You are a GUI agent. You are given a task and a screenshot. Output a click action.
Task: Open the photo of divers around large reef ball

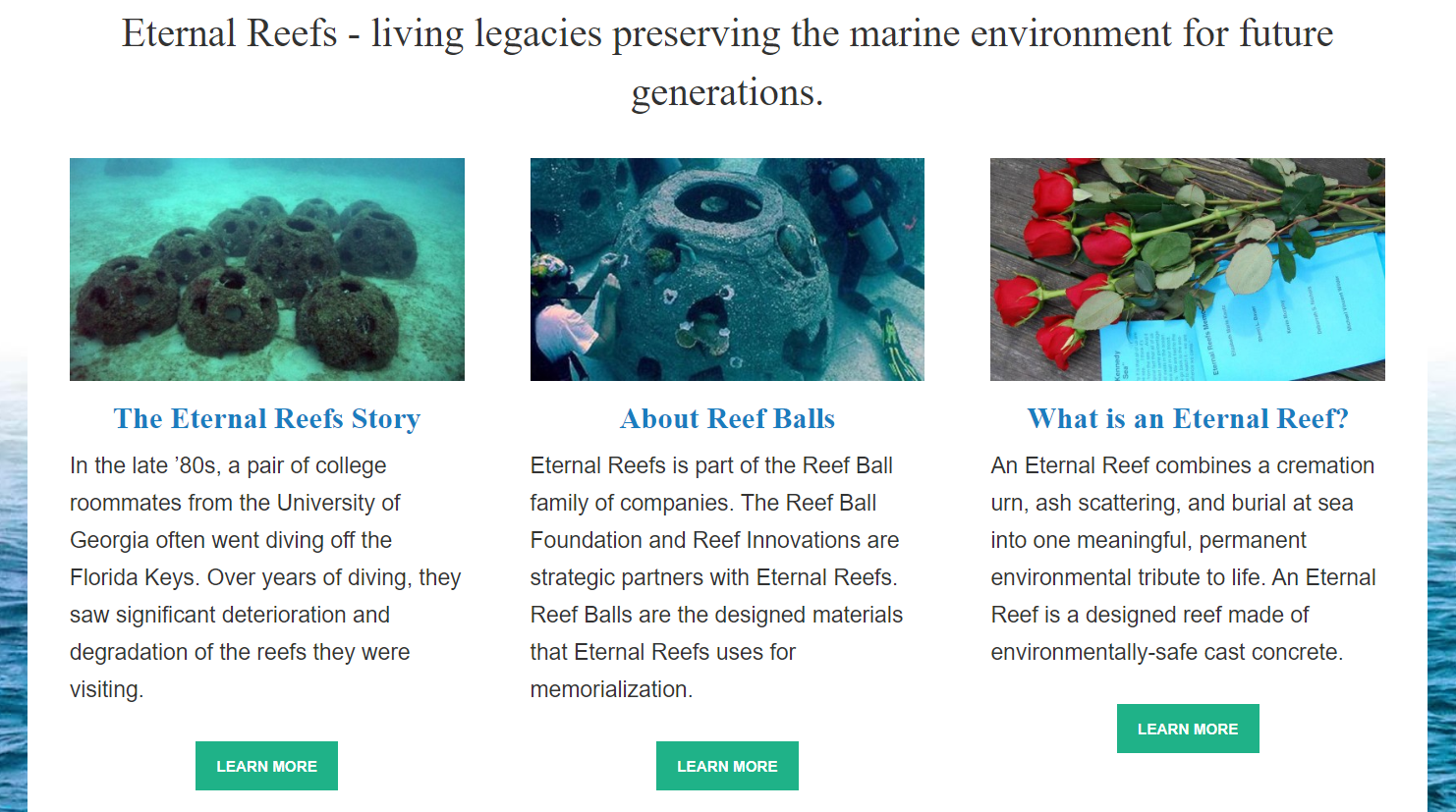[x=727, y=269]
